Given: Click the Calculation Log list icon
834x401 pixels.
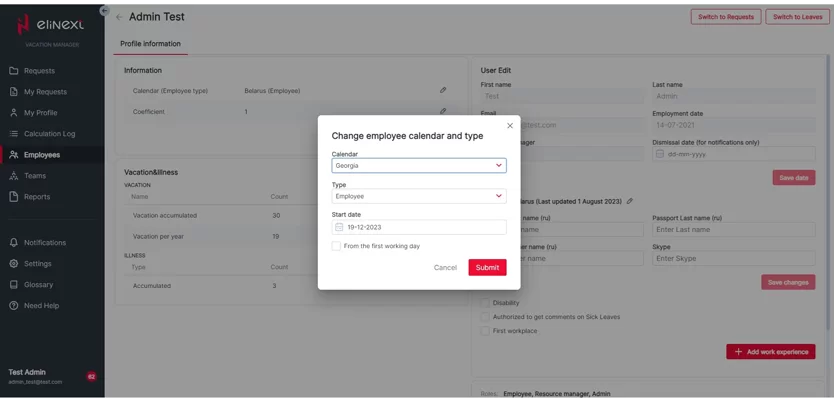Looking at the screenshot, I should pos(14,134).
